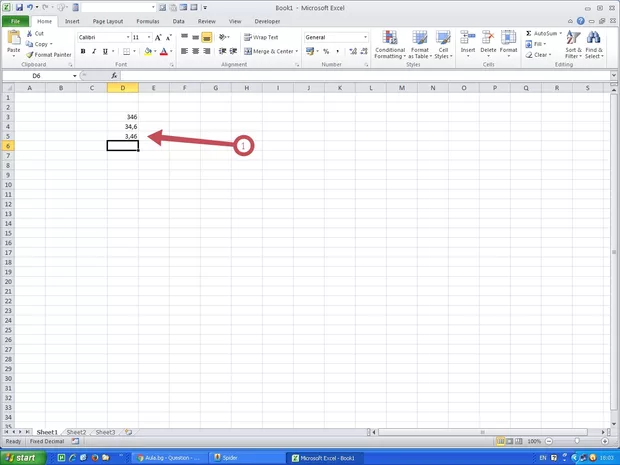Click the Name Box showing D6
This screenshot has height=465, width=620.
[x=37, y=76]
